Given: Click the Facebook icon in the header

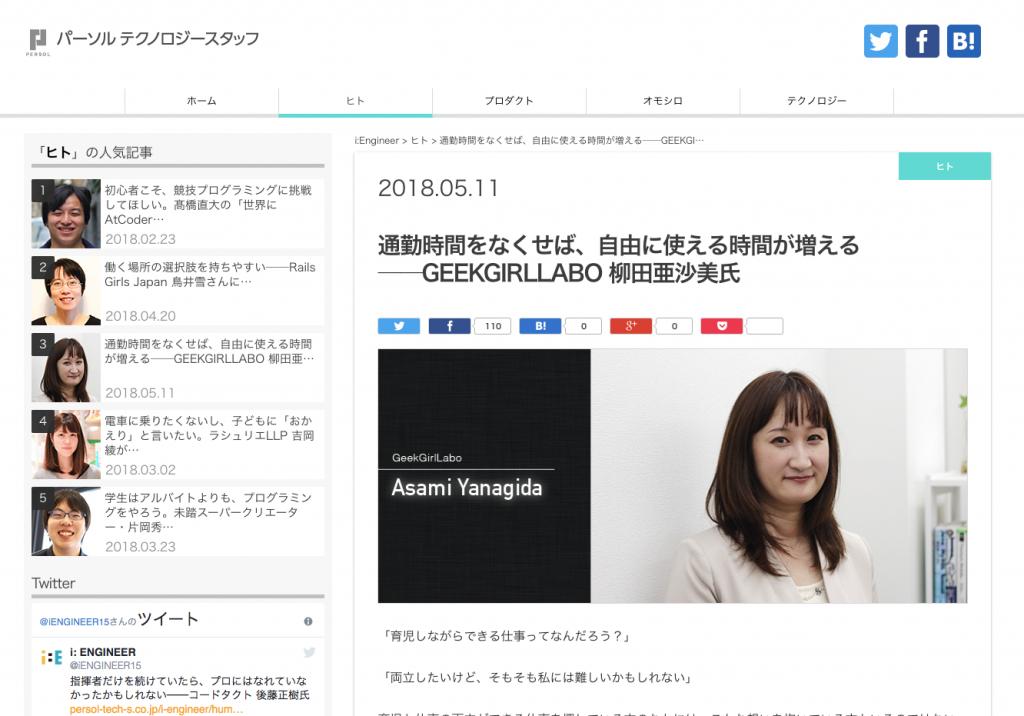Looking at the screenshot, I should pyautogui.click(x=922, y=41).
